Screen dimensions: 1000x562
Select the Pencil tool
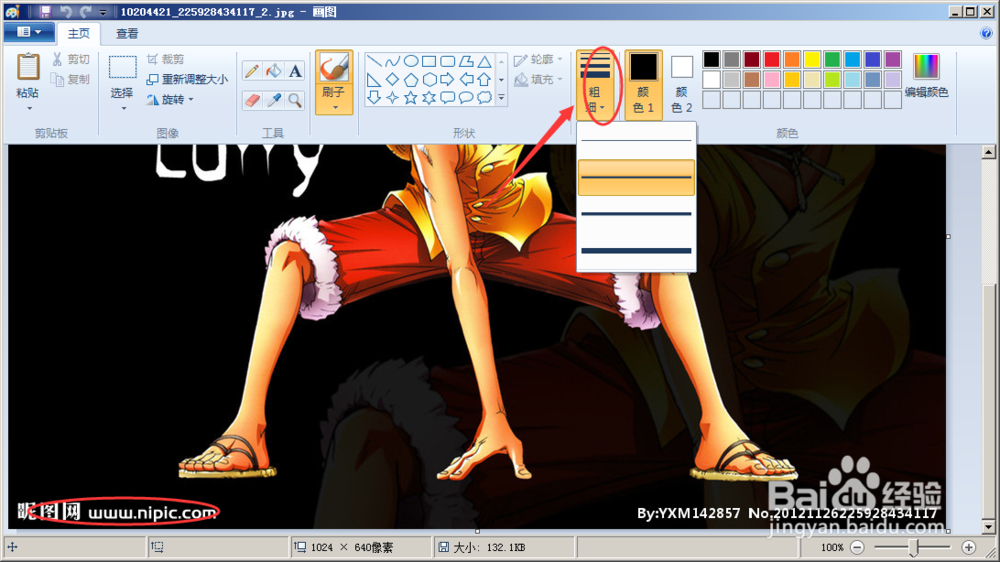click(x=252, y=71)
